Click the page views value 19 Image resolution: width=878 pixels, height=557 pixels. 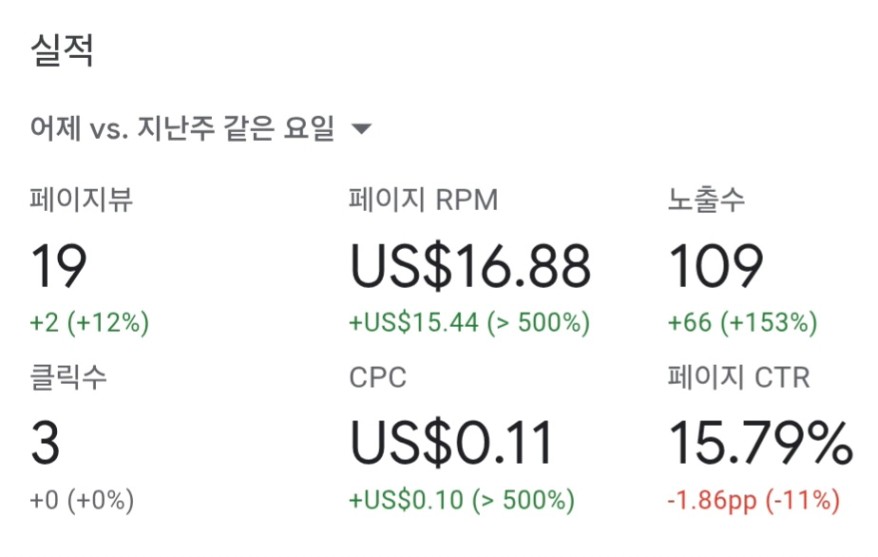click(x=59, y=265)
